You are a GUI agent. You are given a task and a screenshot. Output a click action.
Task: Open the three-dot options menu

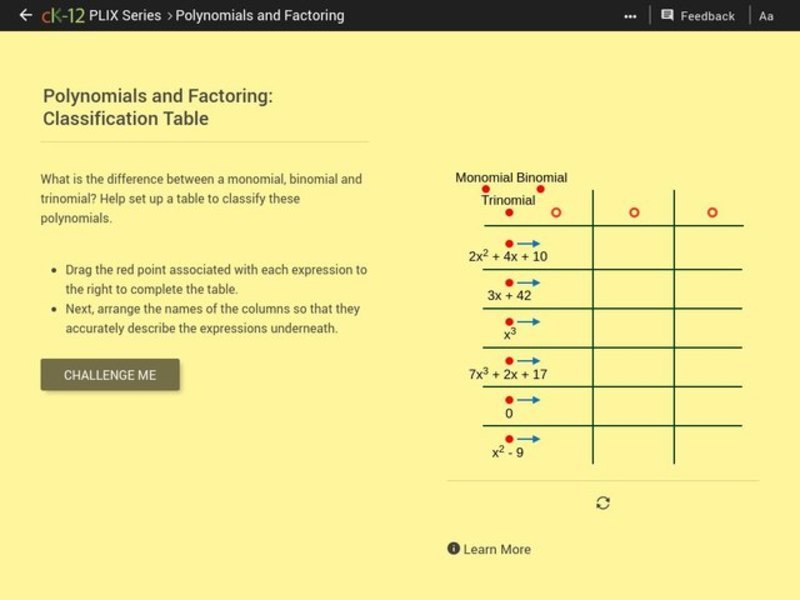631,15
